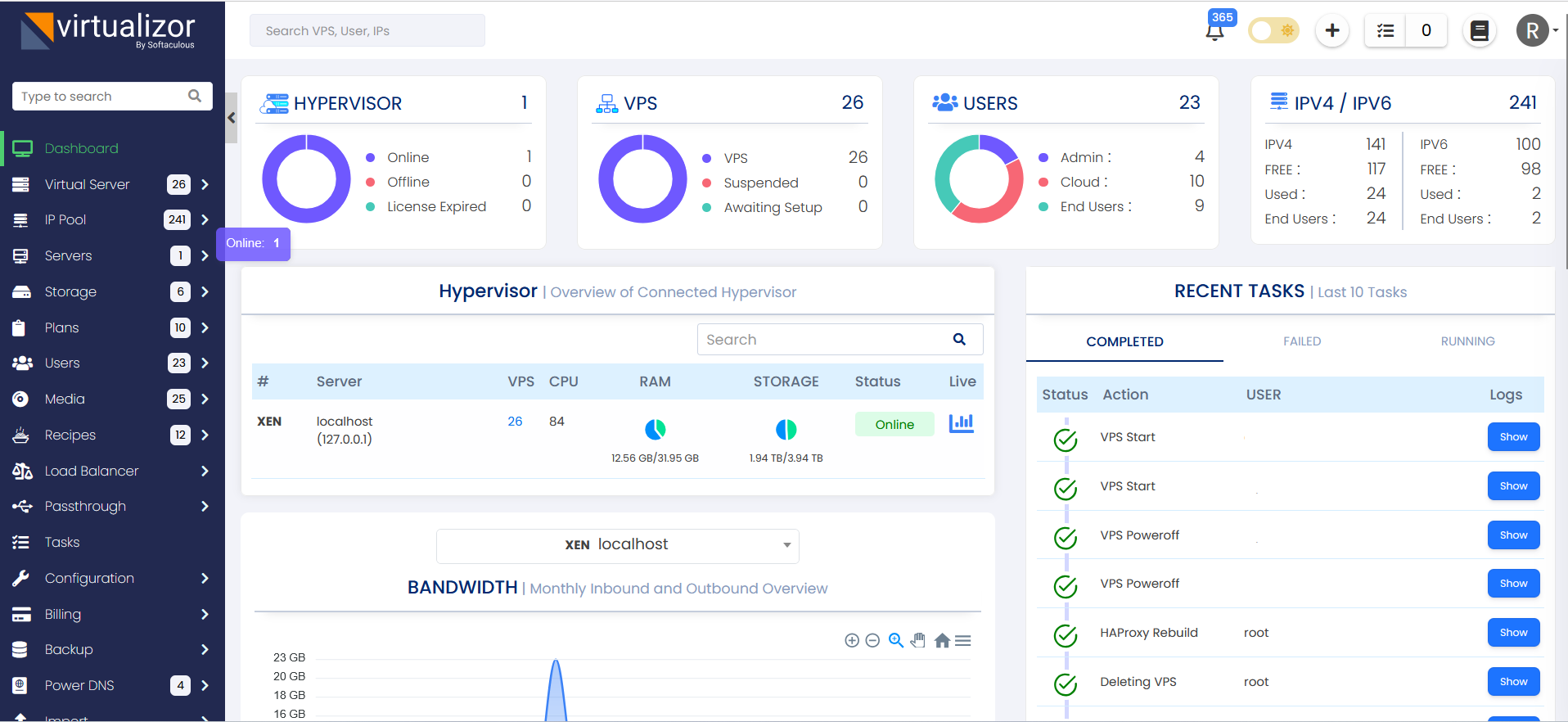Open the task list icon in header
Screen dimensions: 1568x722
(1386, 31)
